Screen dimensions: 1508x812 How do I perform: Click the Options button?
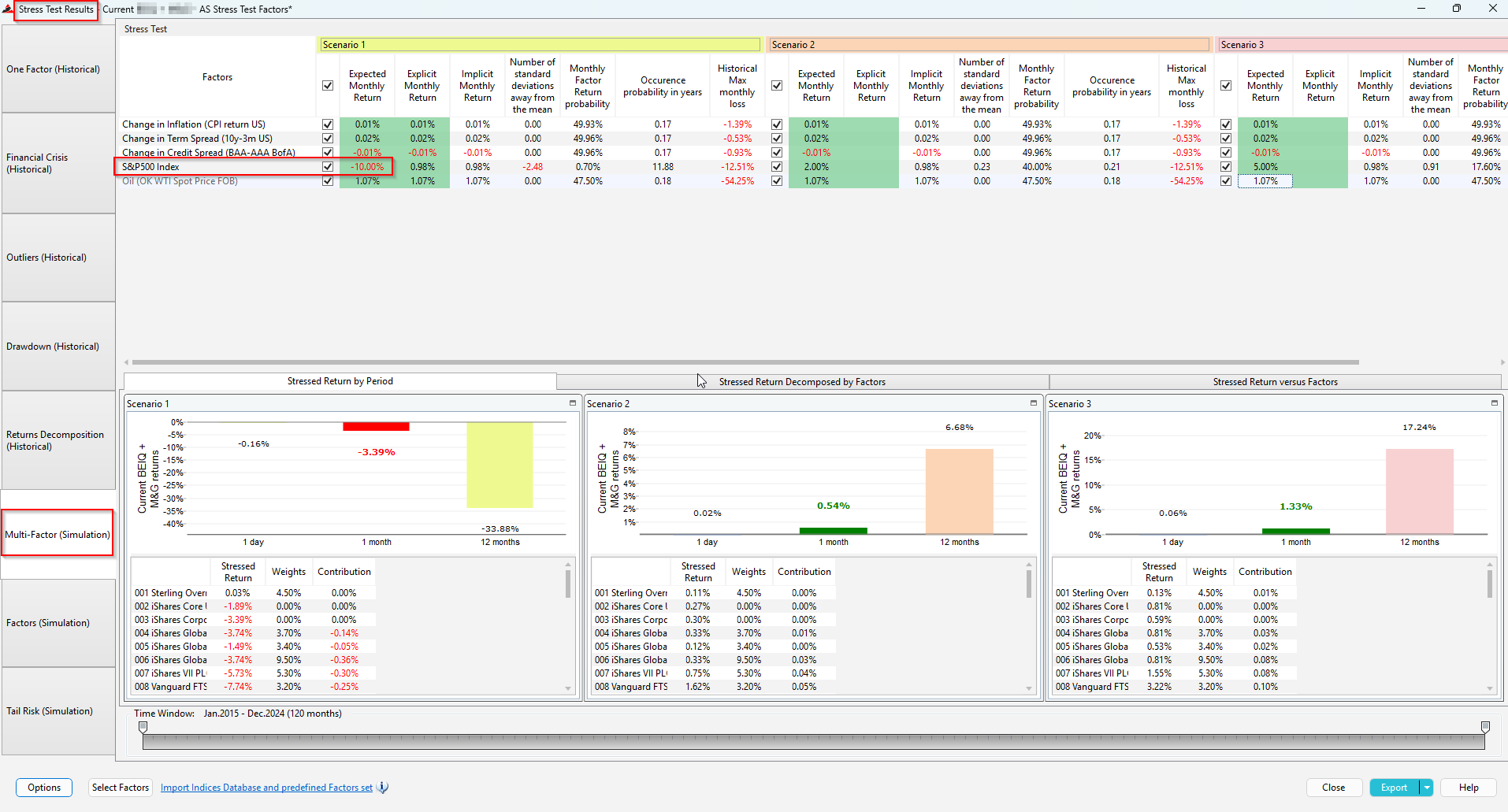click(44, 788)
